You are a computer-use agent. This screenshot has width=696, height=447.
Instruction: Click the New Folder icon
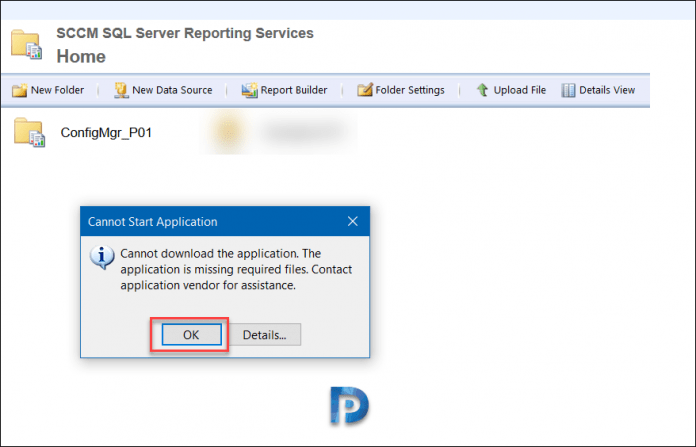[x=20, y=90]
